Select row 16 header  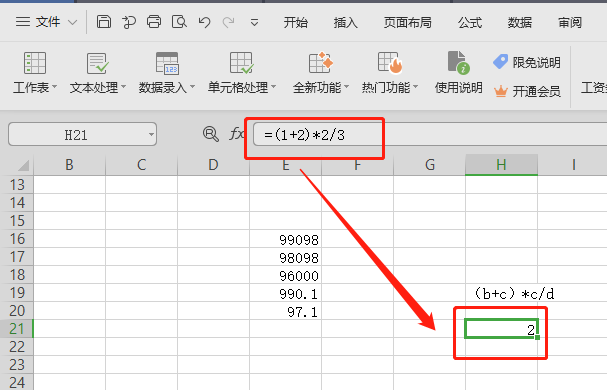17,239
